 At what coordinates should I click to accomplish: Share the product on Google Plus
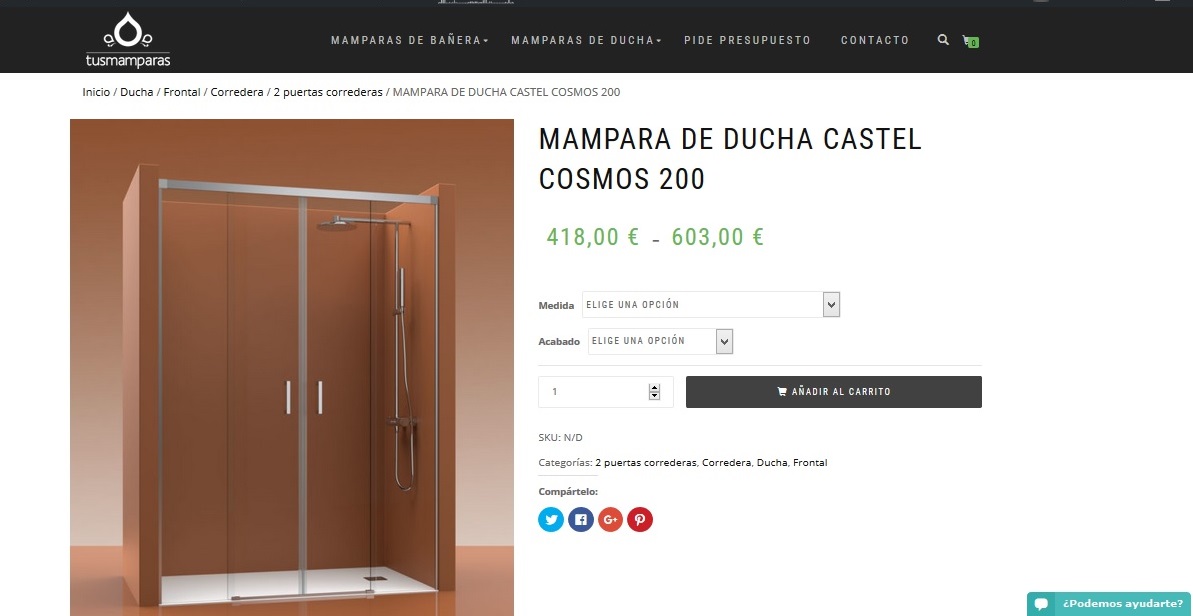(610, 519)
